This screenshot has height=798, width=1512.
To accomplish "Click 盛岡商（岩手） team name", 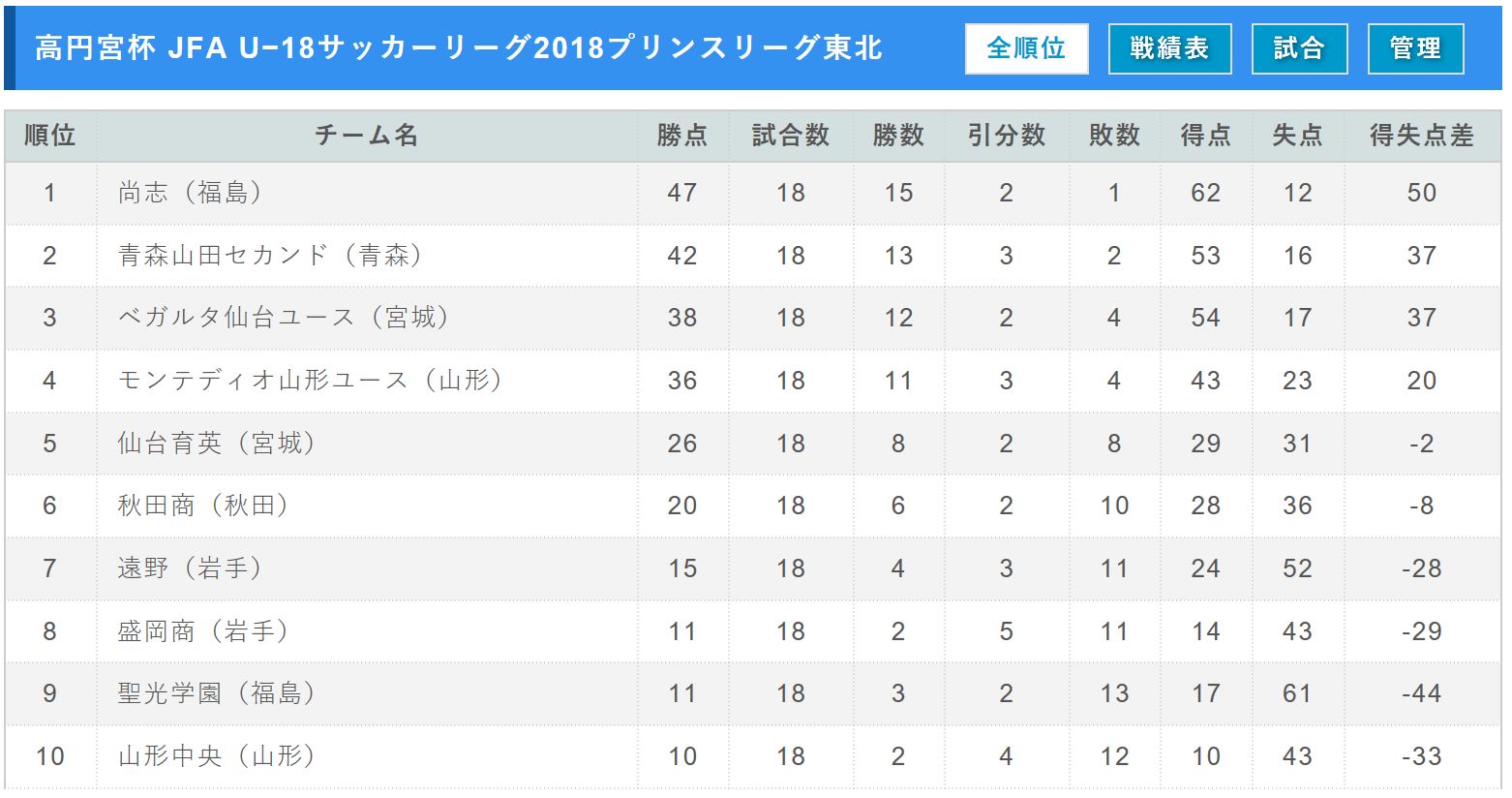I will (204, 631).
